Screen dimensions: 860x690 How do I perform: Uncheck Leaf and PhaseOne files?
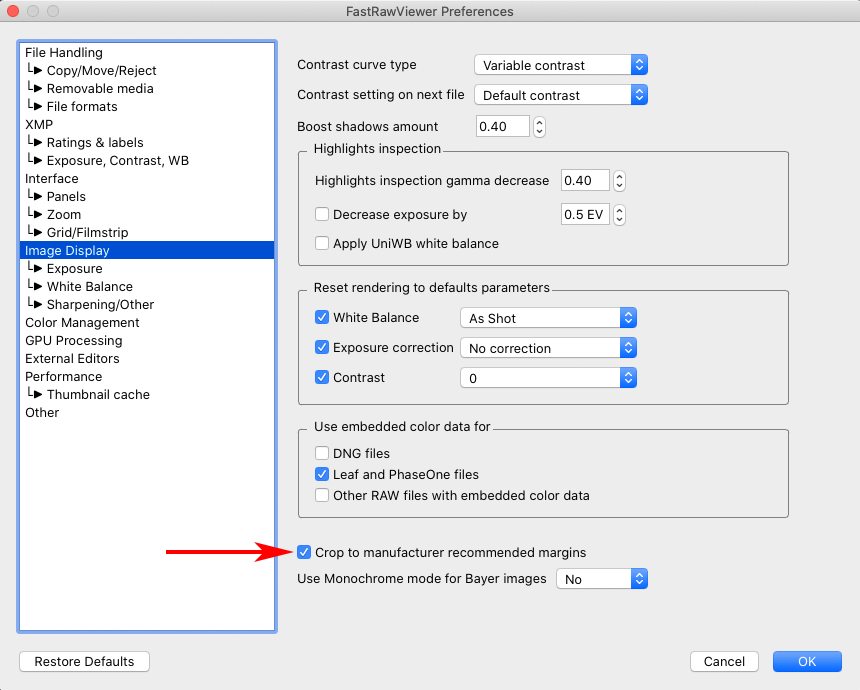click(322, 474)
